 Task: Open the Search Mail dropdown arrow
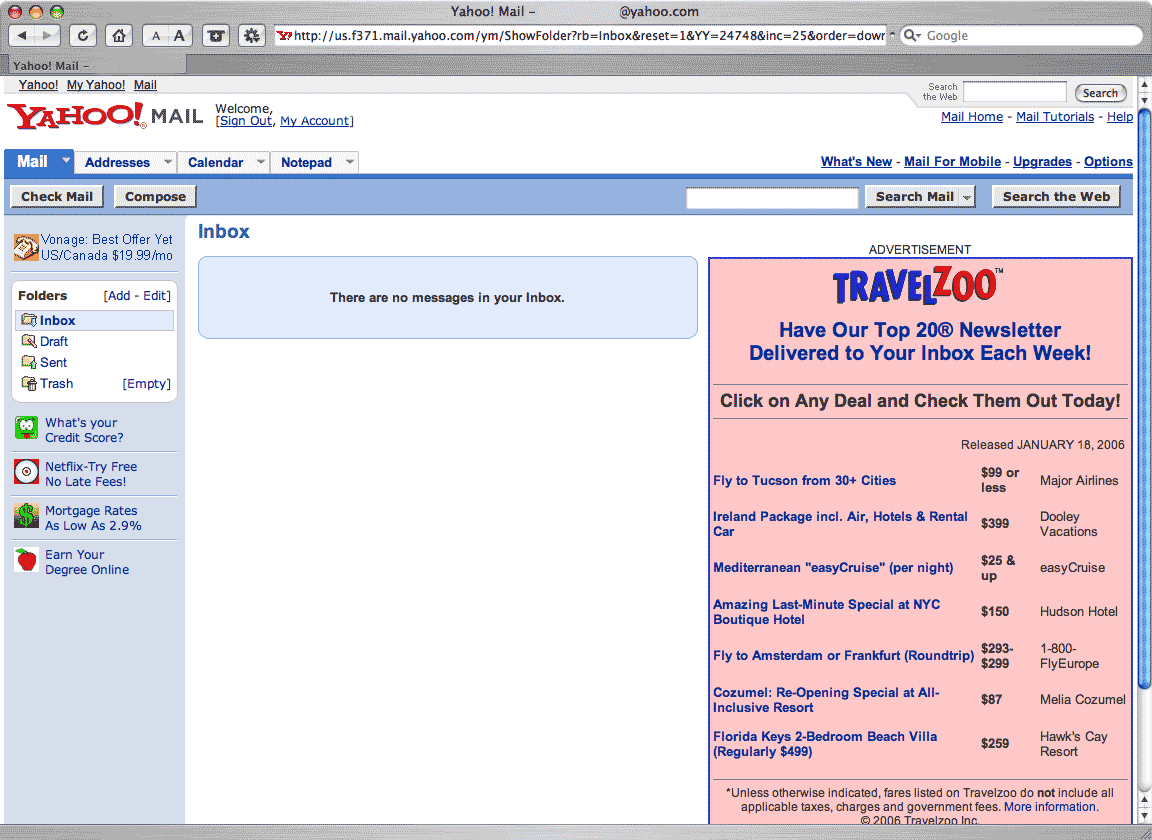coord(967,197)
